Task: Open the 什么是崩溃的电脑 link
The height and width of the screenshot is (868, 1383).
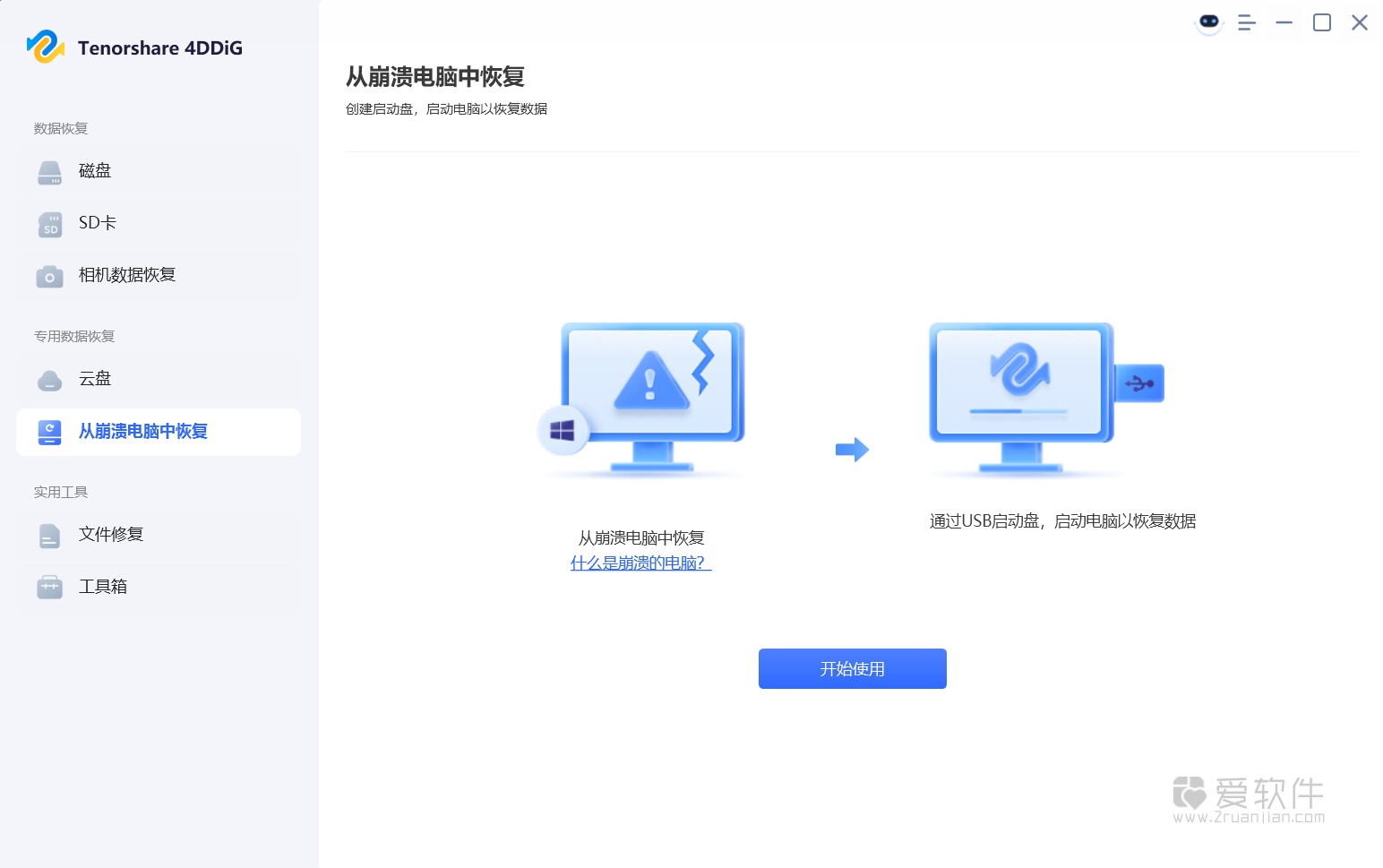Action: [x=640, y=563]
